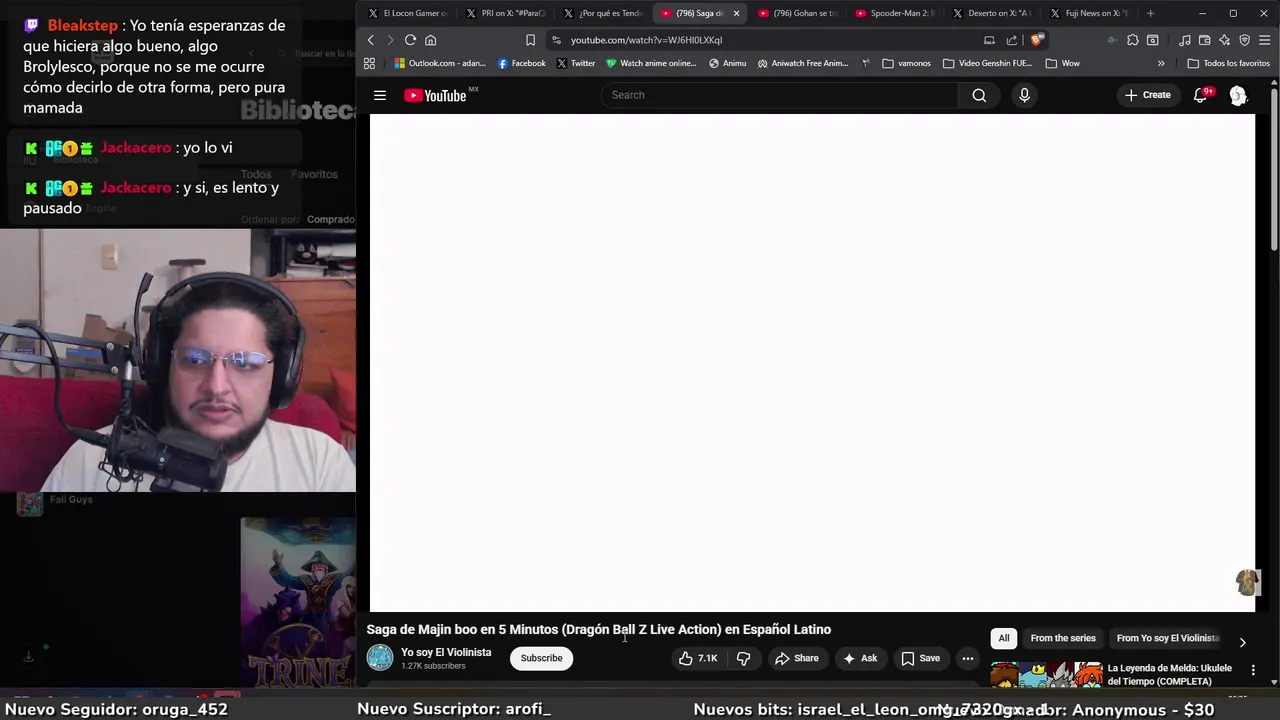Switch to Fuji News on X tab

point(1089,13)
